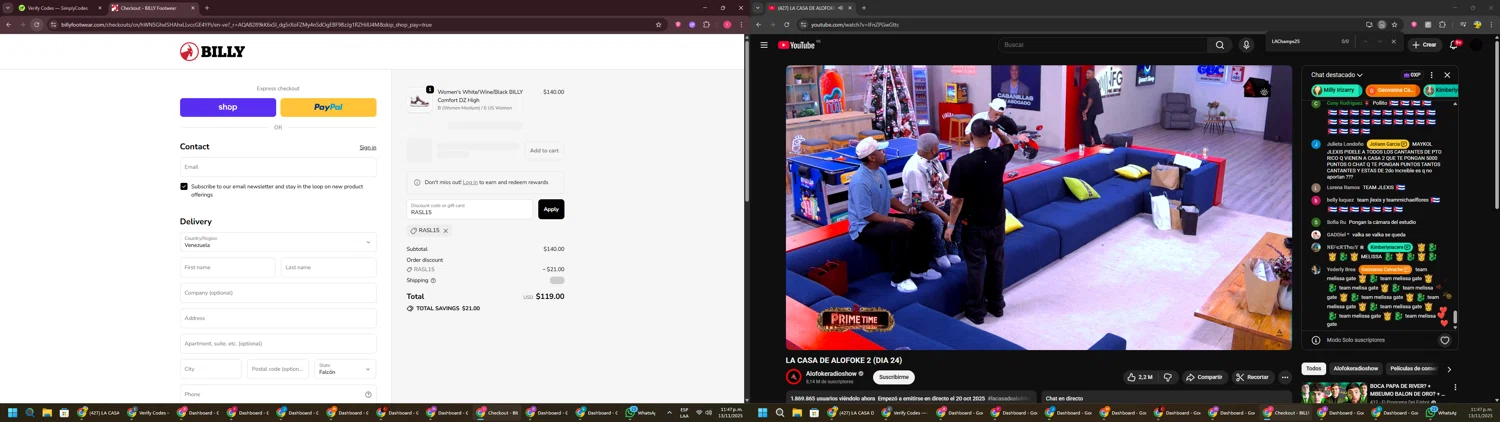Open the YouTube hamburger guide menu
The image size is (1500, 422).
click(764, 45)
